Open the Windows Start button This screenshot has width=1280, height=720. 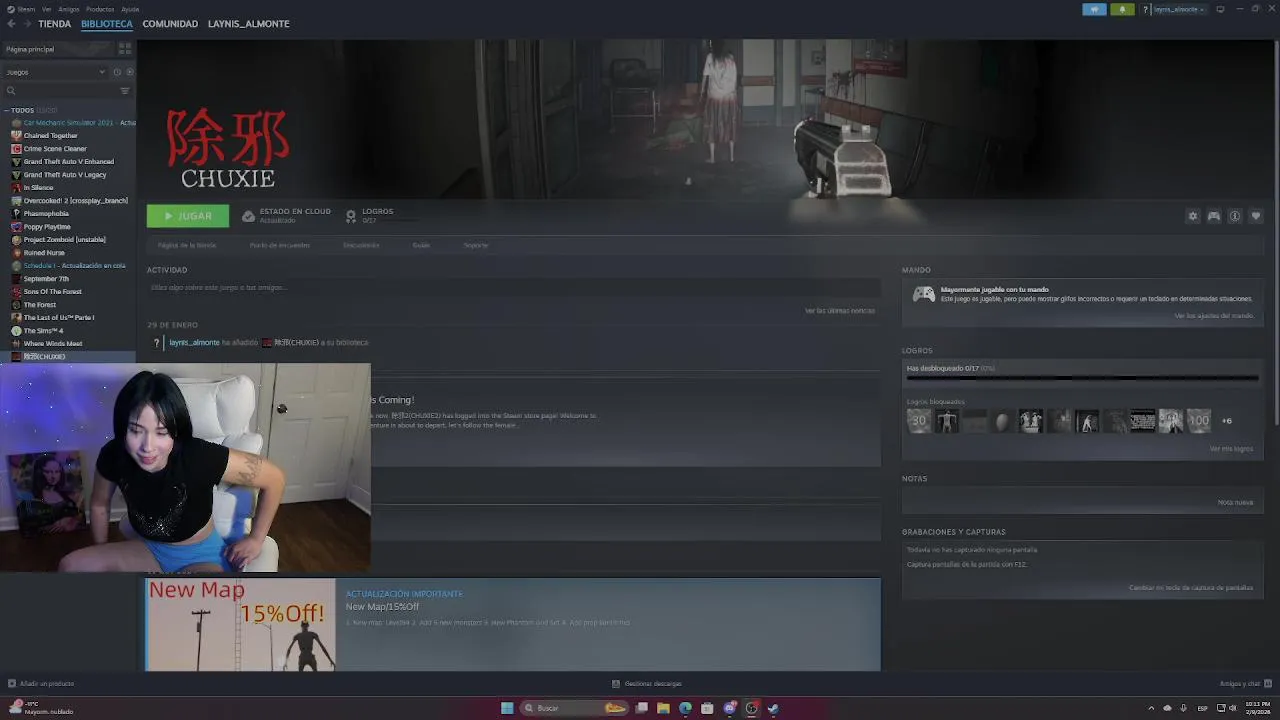pyautogui.click(x=507, y=708)
